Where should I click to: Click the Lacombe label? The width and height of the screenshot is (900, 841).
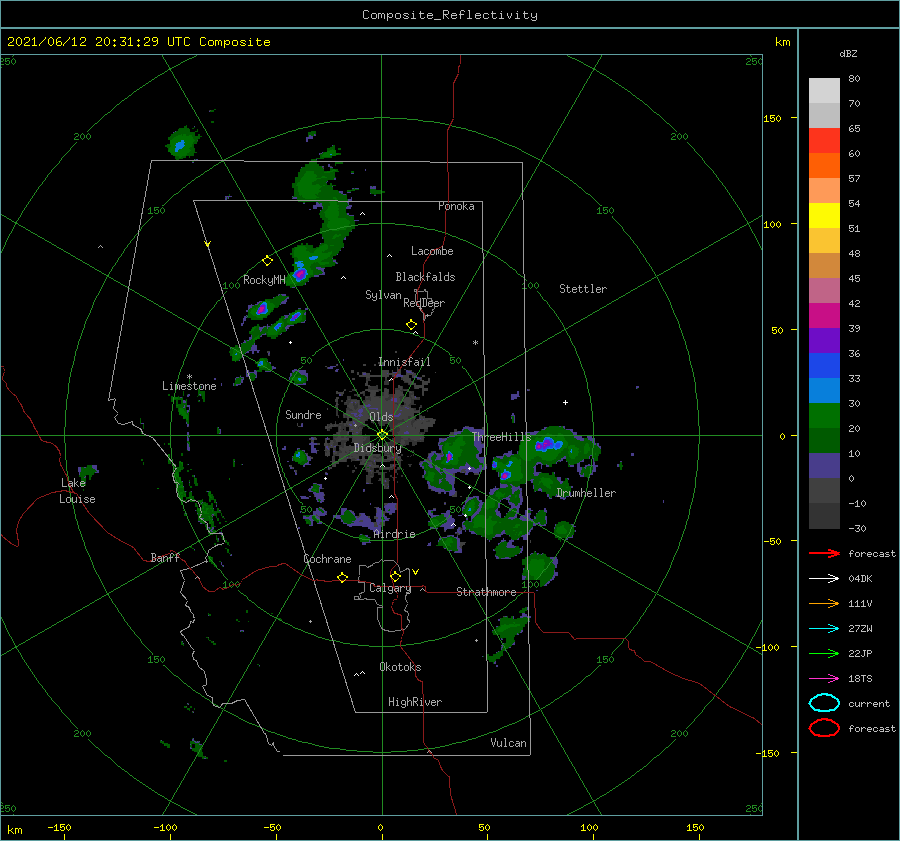(432, 251)
